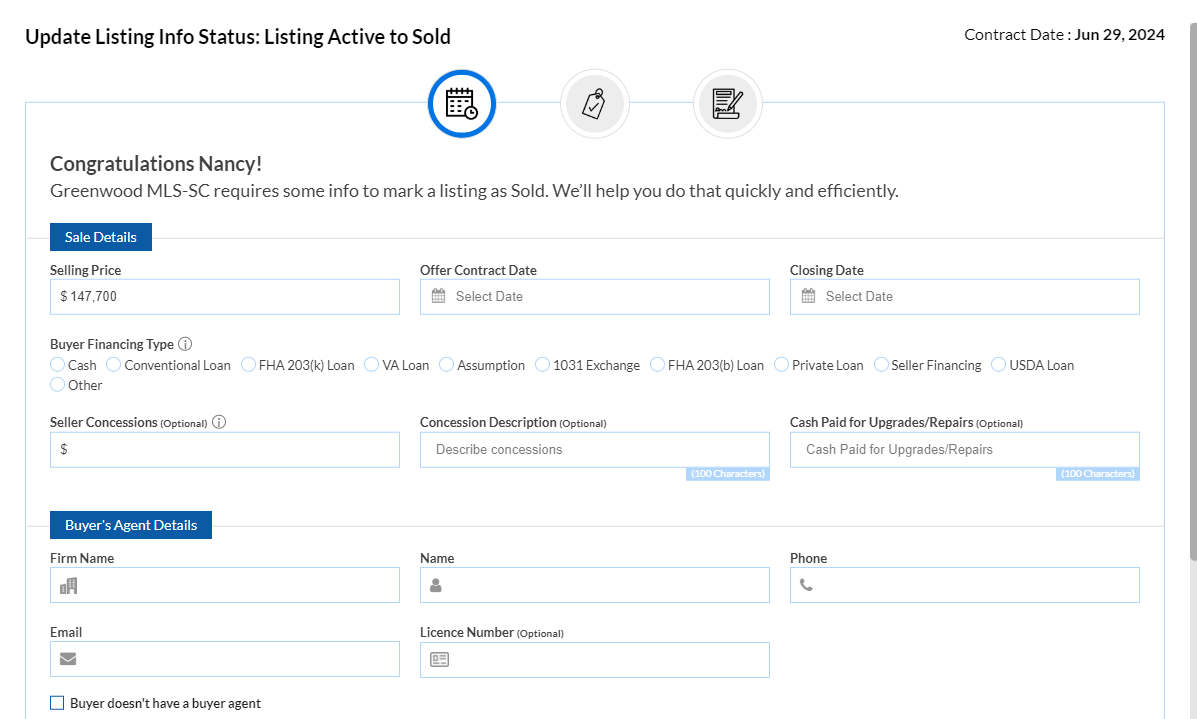
Task: Choose the Conventional Loan option
Action: pyautogui.click(x=114, y=365)
